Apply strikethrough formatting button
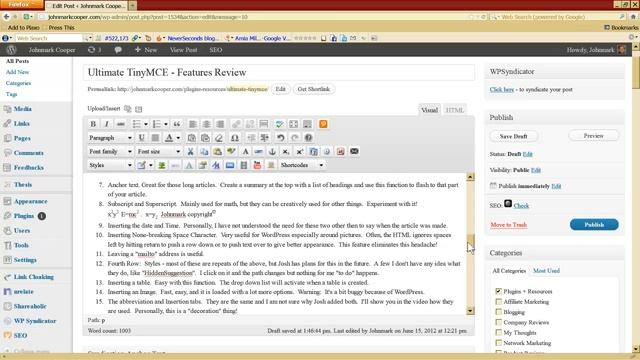The height and width of the screenshot is (360, 640). (x=120, y=124)
